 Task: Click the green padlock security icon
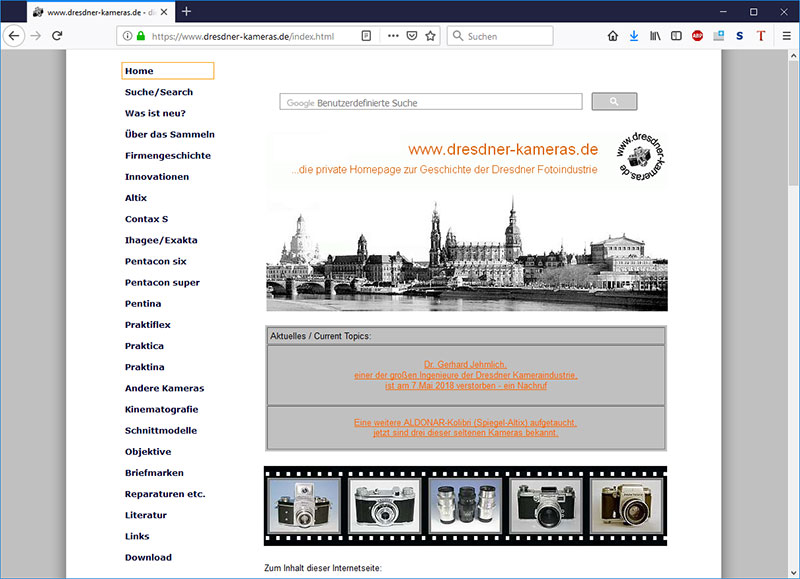pyautogui.click(x=141, y=36)
